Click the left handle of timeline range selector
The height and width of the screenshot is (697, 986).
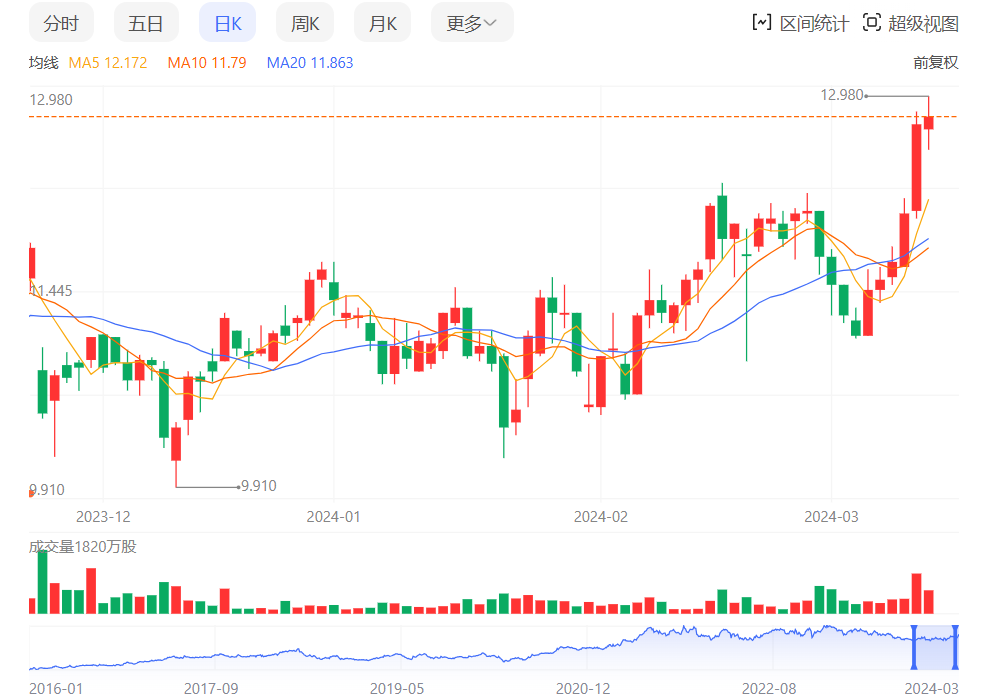pos(914,647)
